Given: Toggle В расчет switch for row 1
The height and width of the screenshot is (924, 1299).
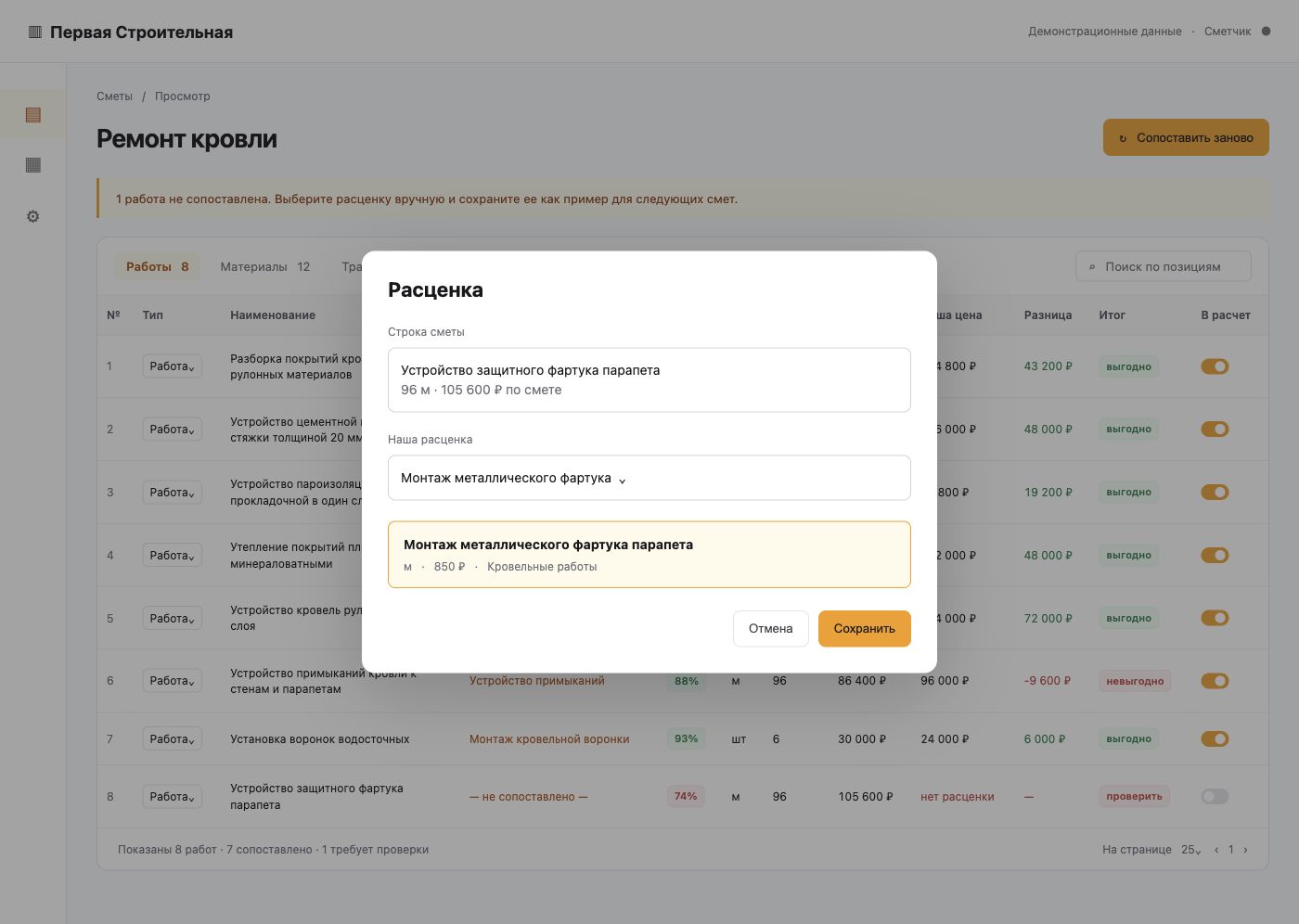Looking at the screenshot, I should [x=1215, y=366].
